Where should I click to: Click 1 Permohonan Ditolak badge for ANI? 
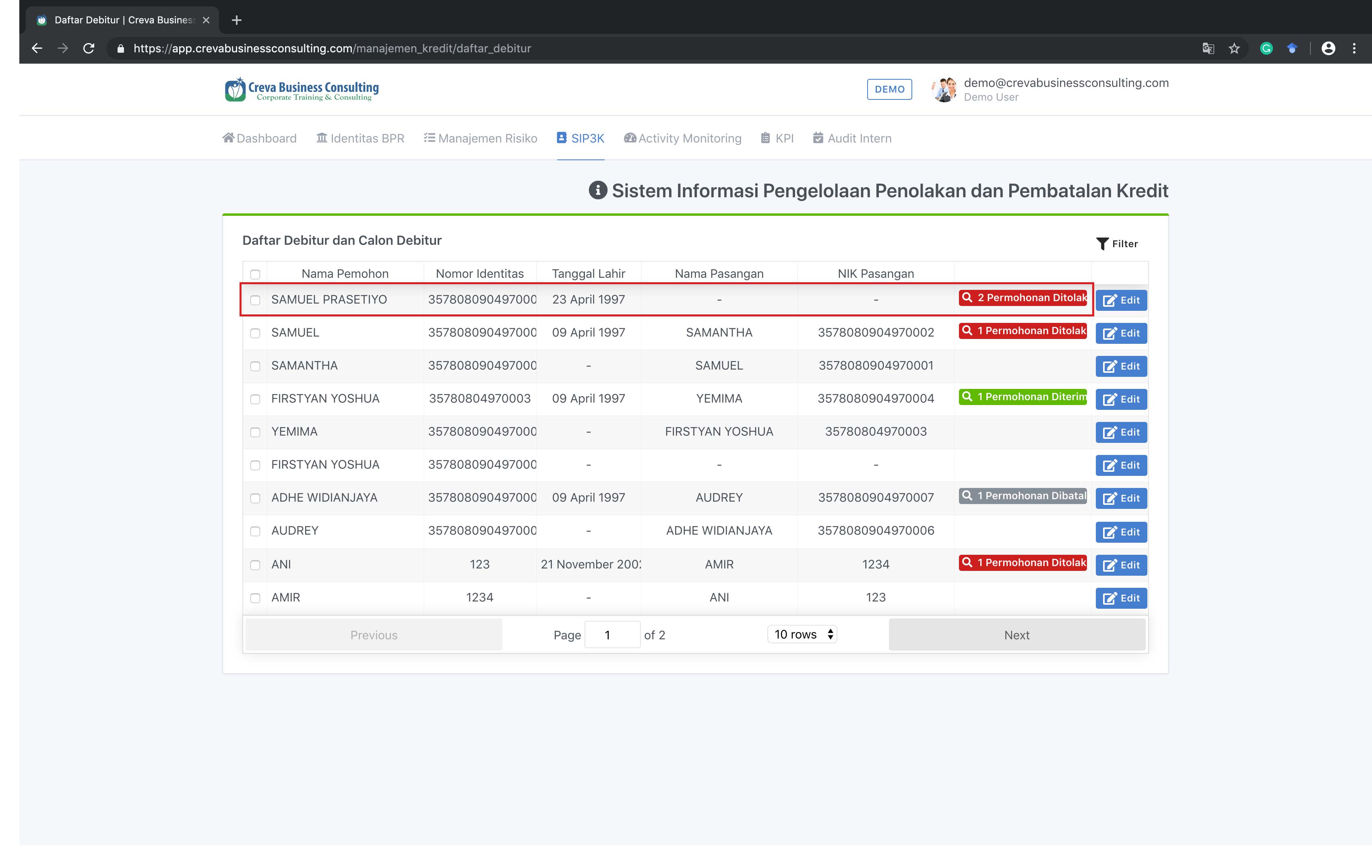tap(1023, 562)
